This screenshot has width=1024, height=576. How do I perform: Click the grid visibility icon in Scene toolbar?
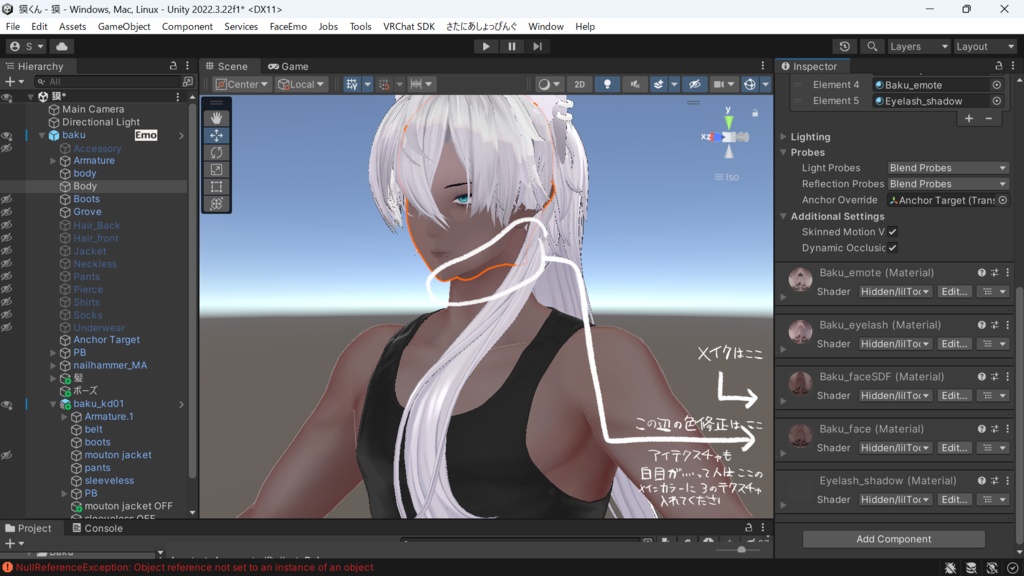[352, 84]
